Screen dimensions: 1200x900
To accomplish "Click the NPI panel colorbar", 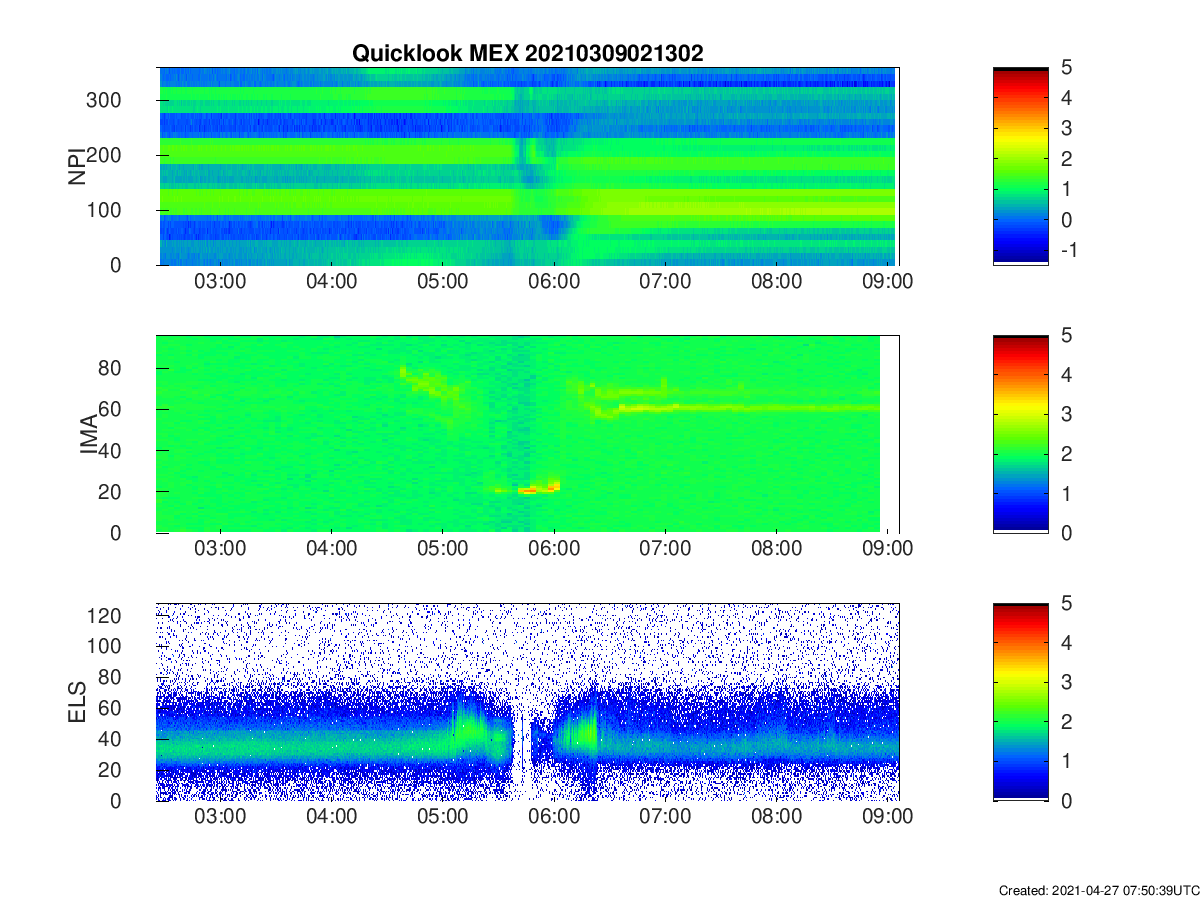I will coord(1021,166).
